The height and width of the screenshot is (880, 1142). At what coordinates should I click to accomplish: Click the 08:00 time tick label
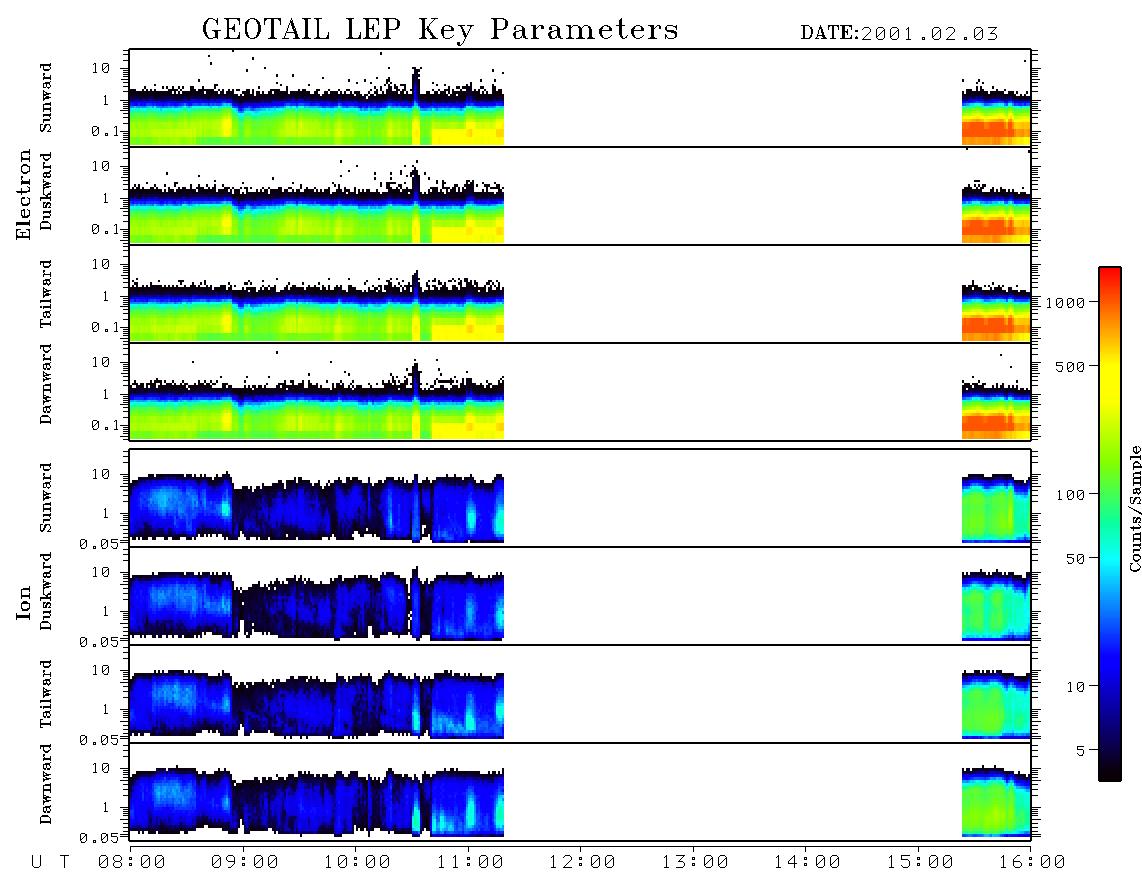coord(132,862)
